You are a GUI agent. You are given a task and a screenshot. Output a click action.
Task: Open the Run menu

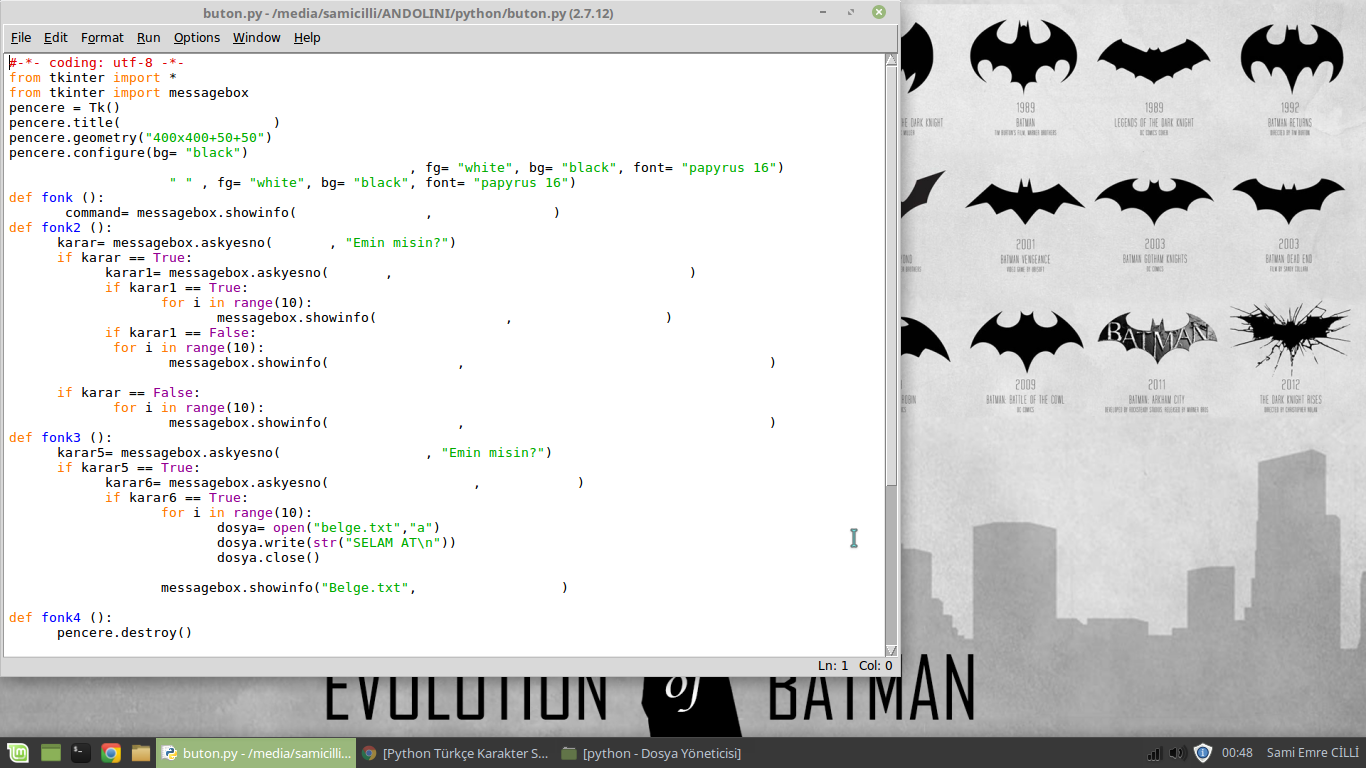149,37
